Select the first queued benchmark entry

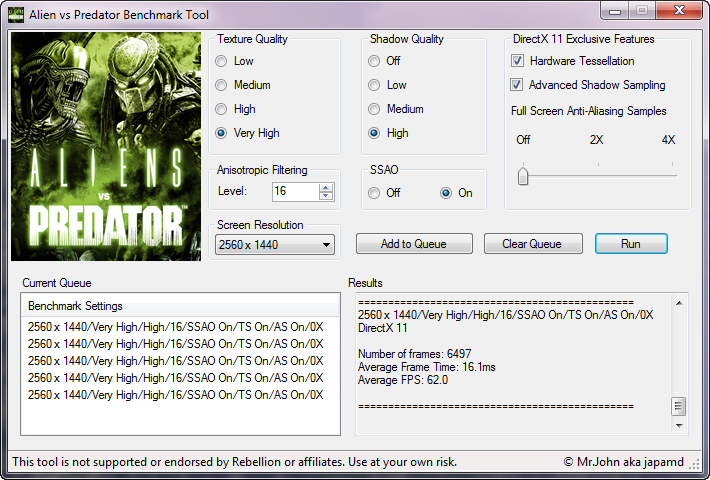(175, 327)
